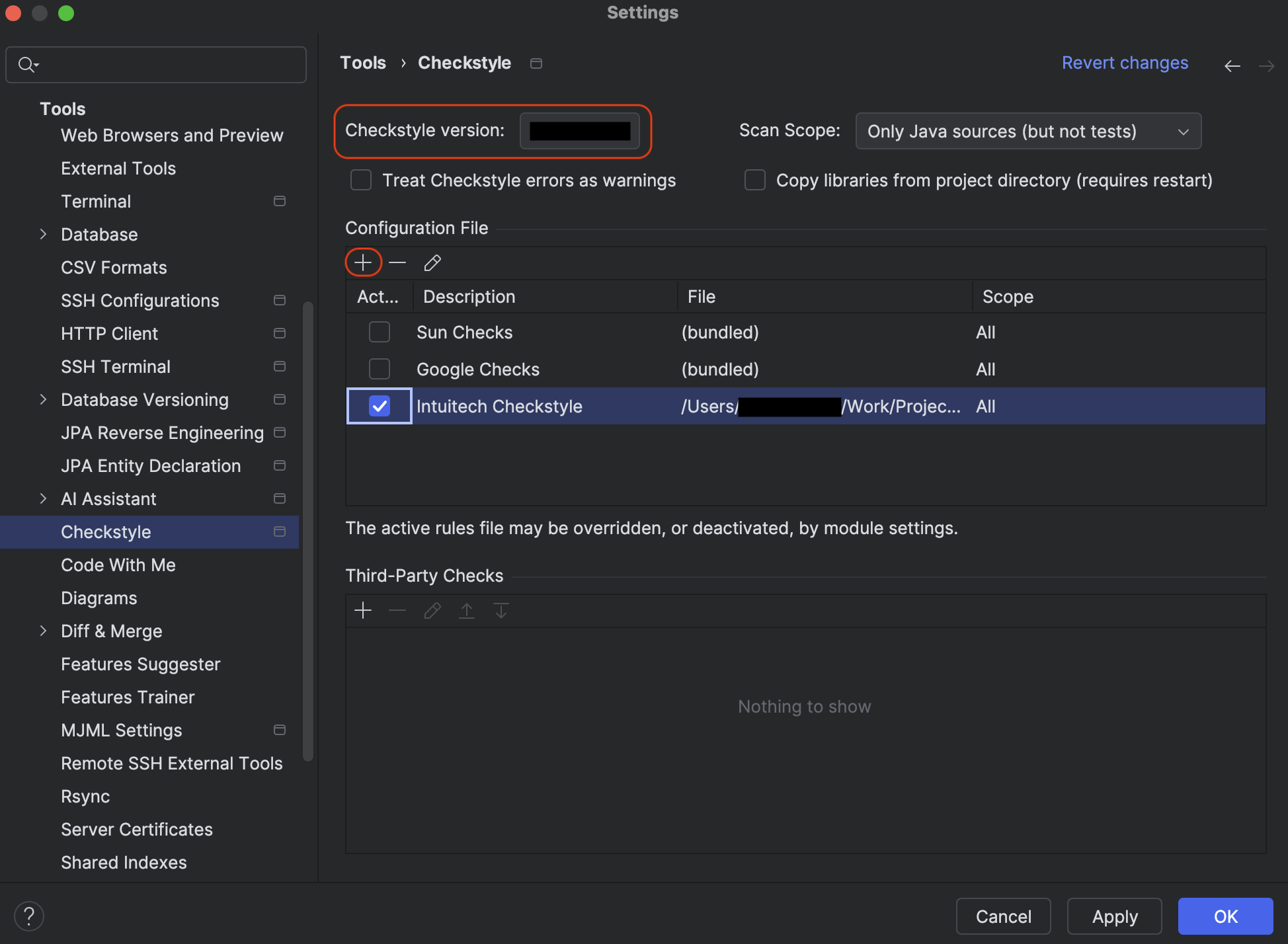Click Tools in the breadcrumb

363,63
